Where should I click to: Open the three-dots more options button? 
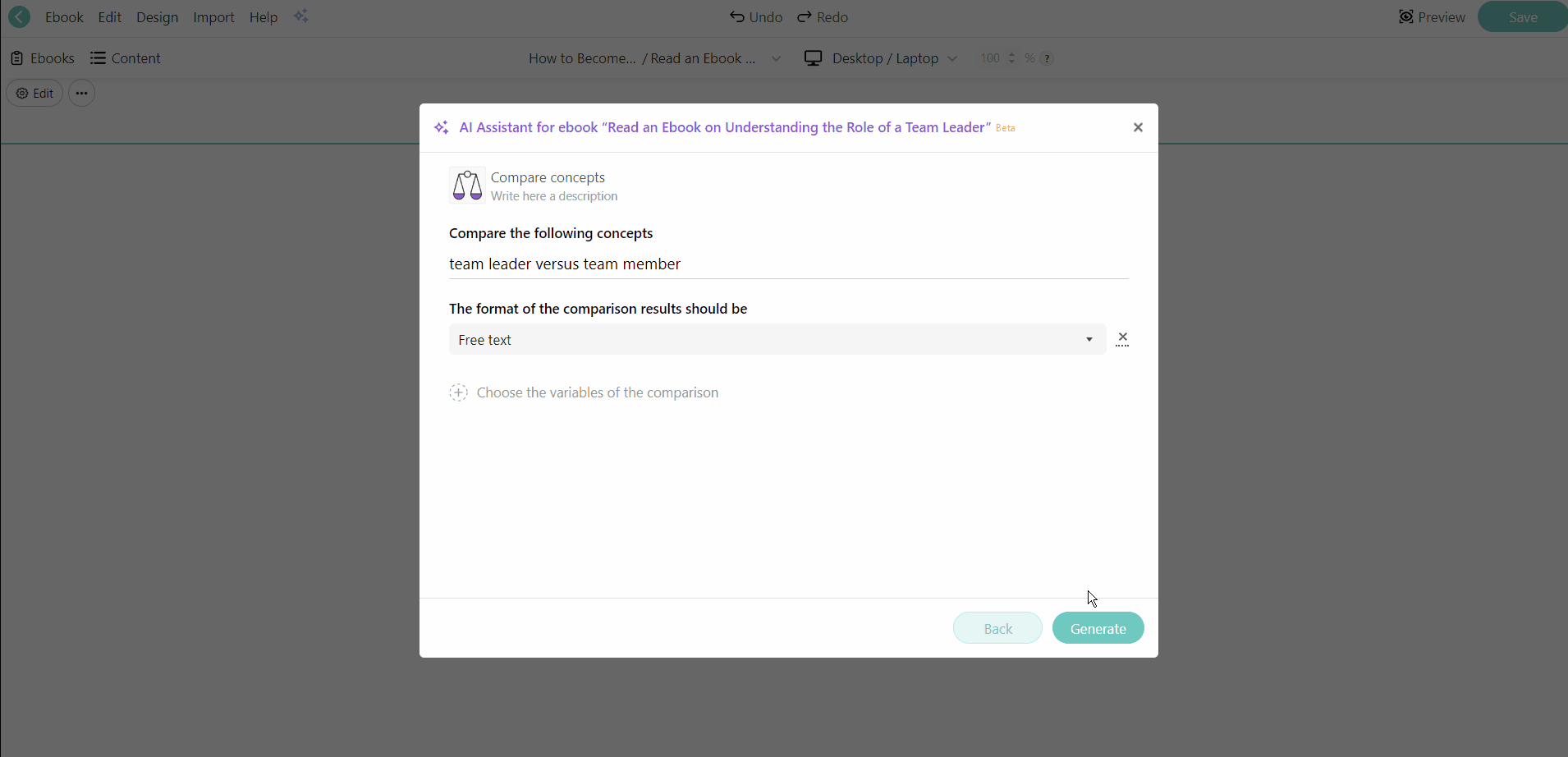[81, 94]
